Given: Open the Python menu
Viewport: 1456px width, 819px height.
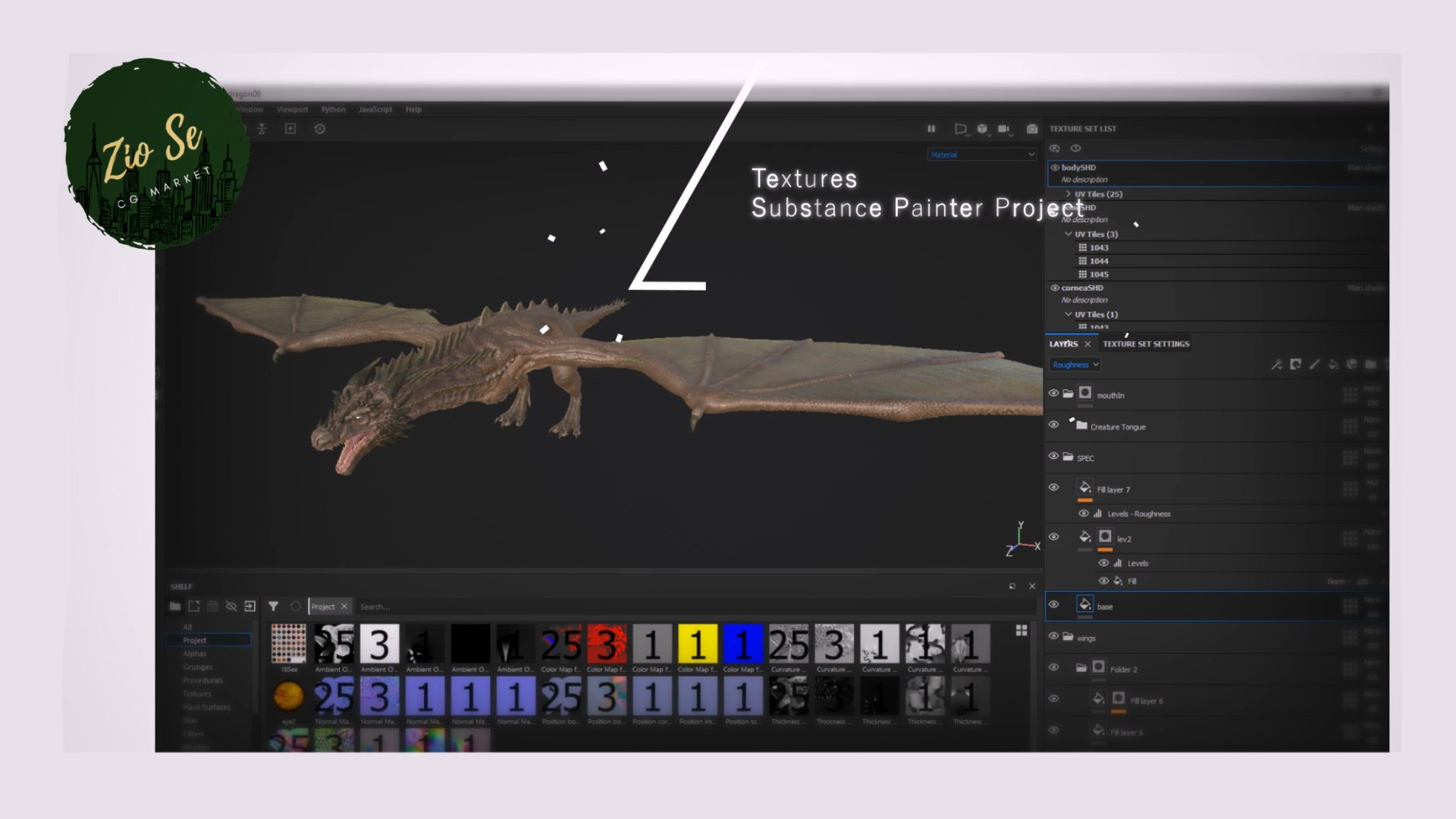Looking at the screenshot, I should pos(334,109).
